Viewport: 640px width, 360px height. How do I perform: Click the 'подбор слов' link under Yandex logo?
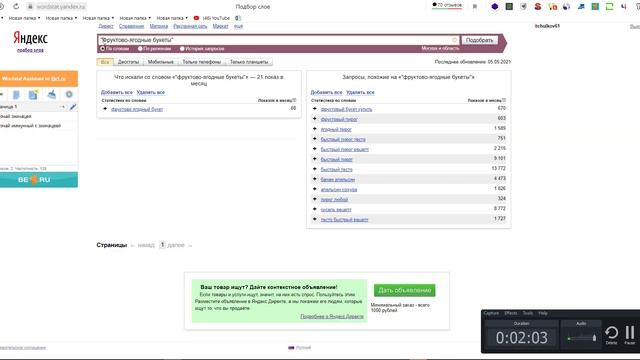(x=30, y=50)
